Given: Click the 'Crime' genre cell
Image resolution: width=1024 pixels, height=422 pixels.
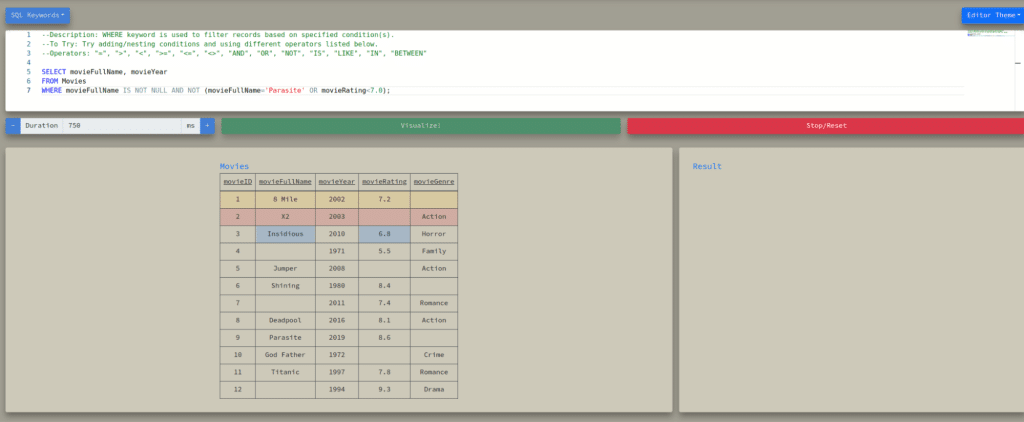Looking at the screenshot, I should (434, 355).
